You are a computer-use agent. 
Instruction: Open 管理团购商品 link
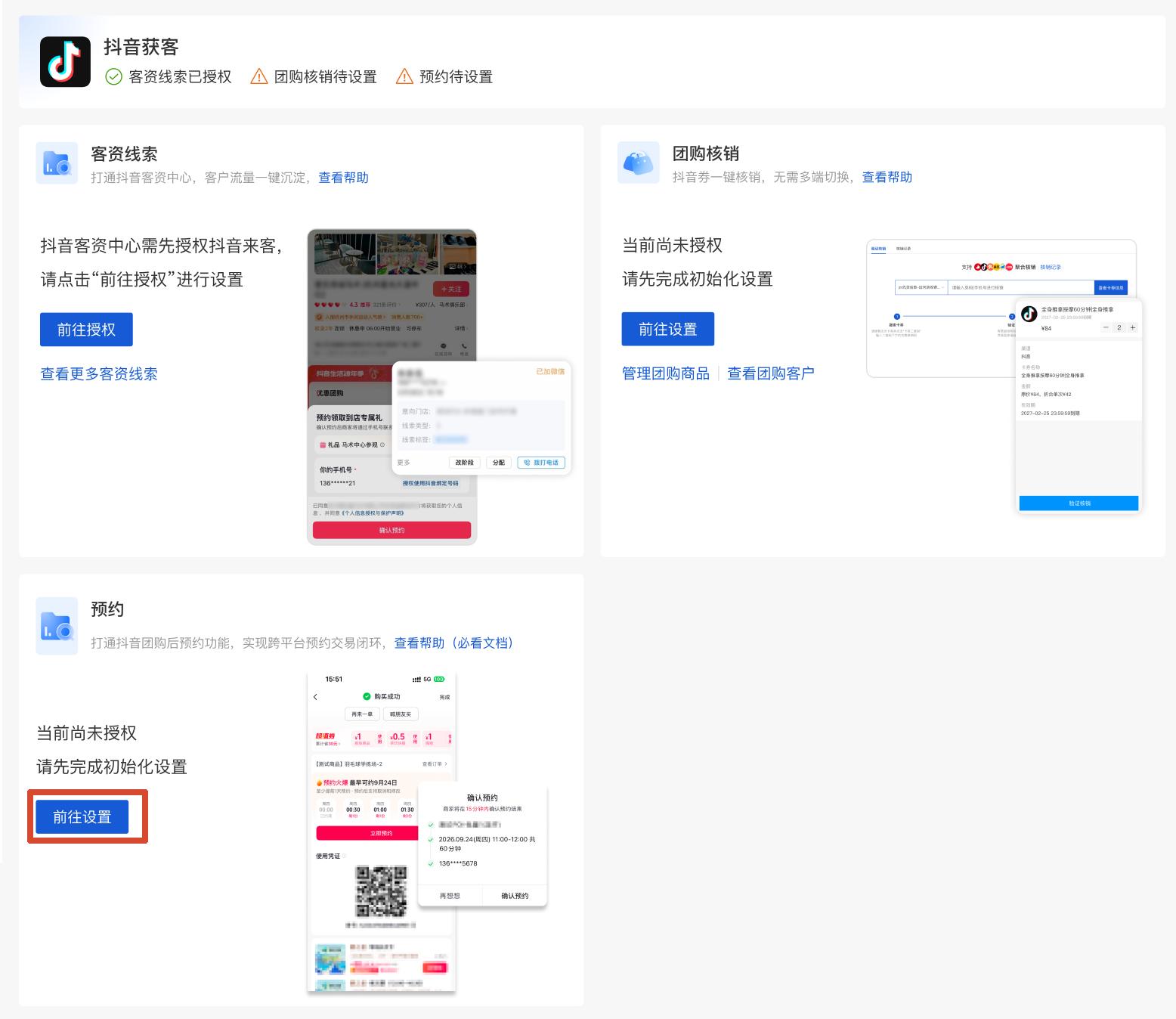(665, 373)
